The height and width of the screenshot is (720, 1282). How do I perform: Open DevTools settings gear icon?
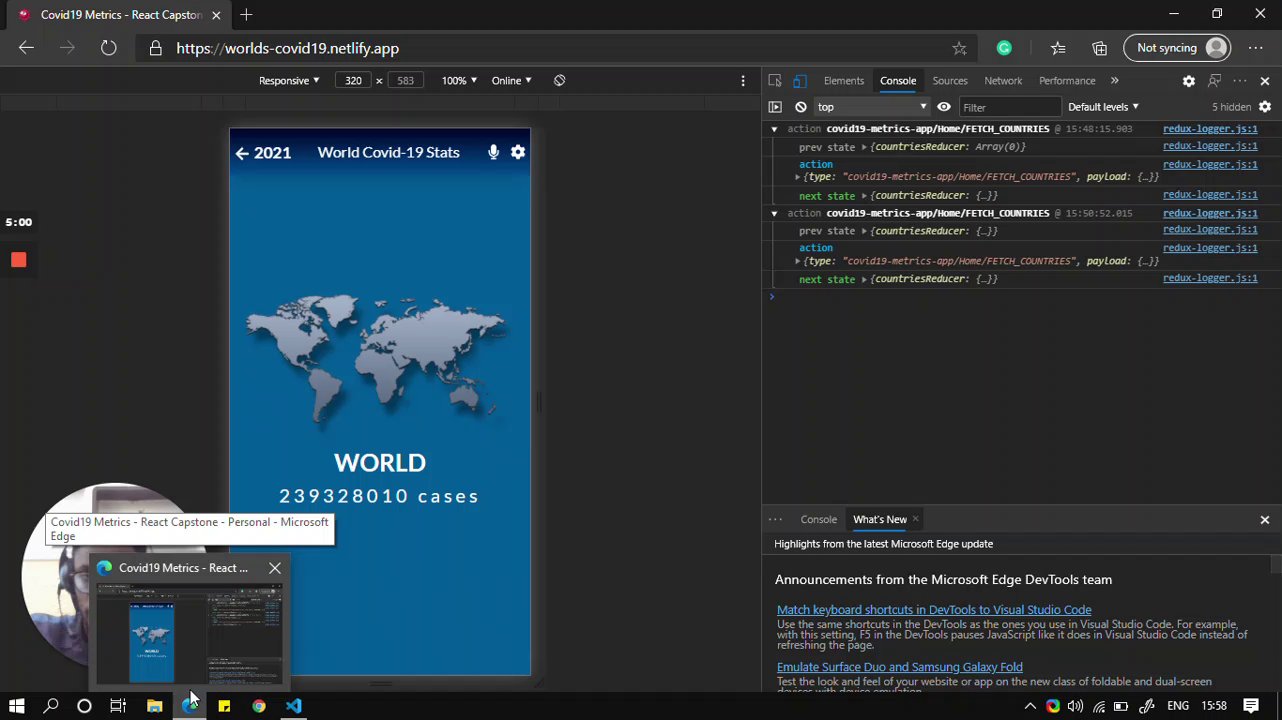click(1188, 81)
